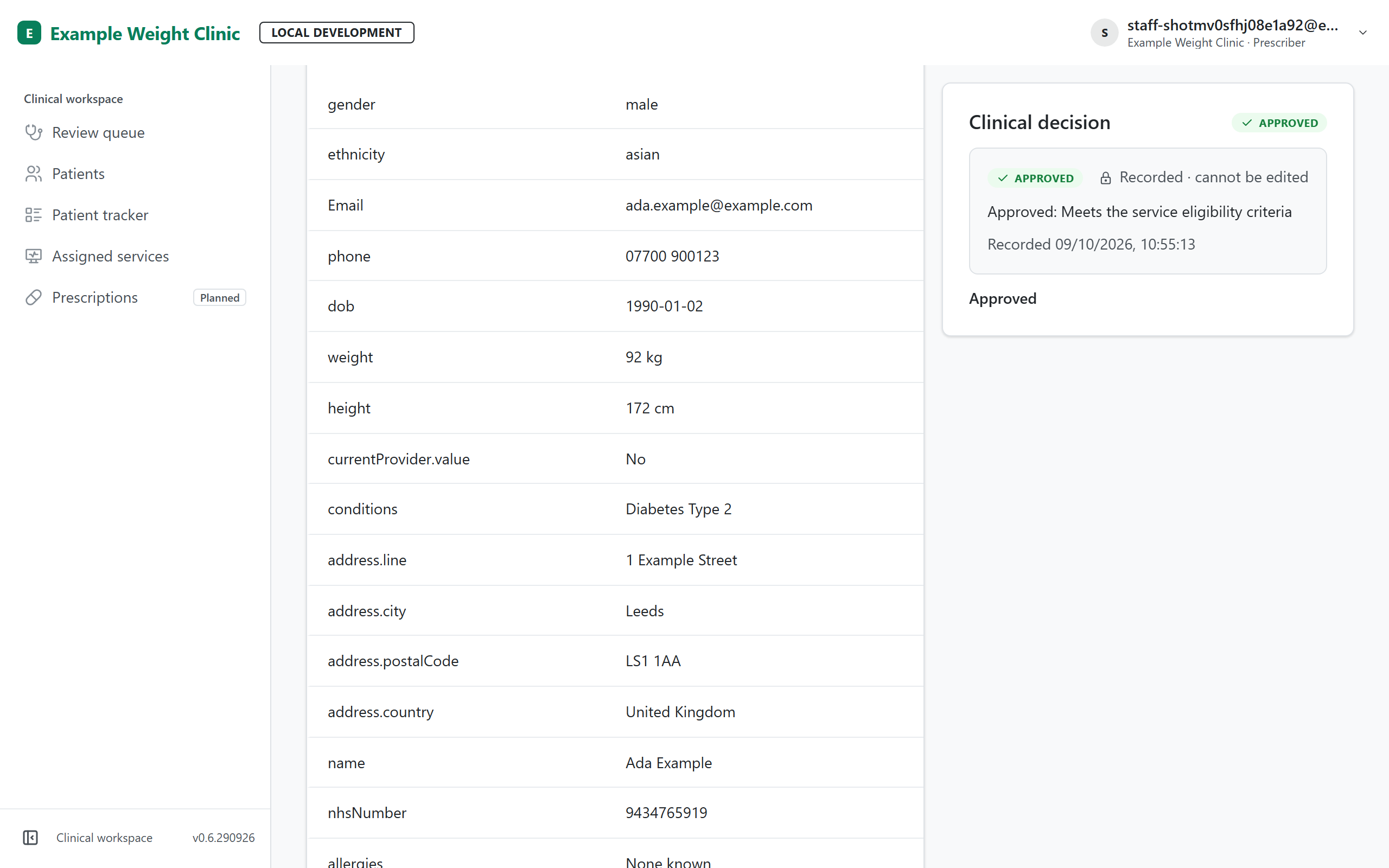Navigate to Assigned services
Viewport: 1389px width, 868px height.
coord(111,256)
